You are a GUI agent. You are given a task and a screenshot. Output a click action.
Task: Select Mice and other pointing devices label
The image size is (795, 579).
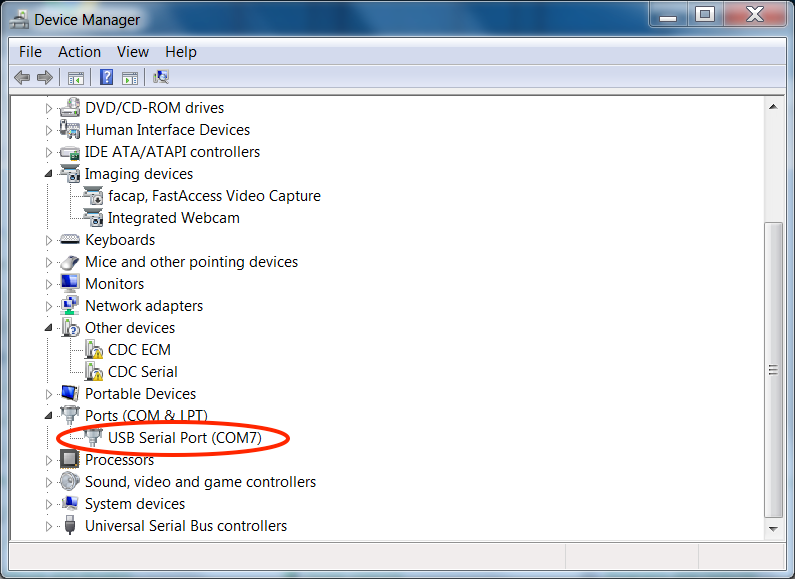[192, 262]
